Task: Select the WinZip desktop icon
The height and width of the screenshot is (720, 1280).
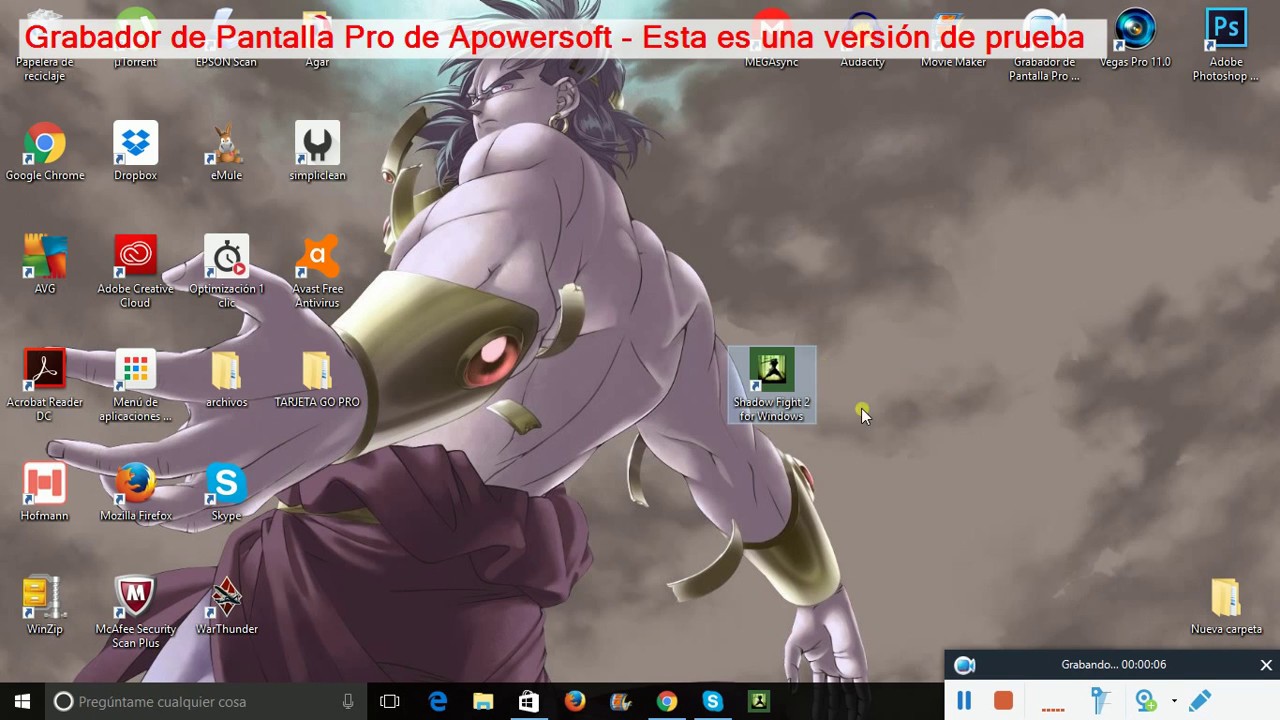Action: (x=45, y=606)
